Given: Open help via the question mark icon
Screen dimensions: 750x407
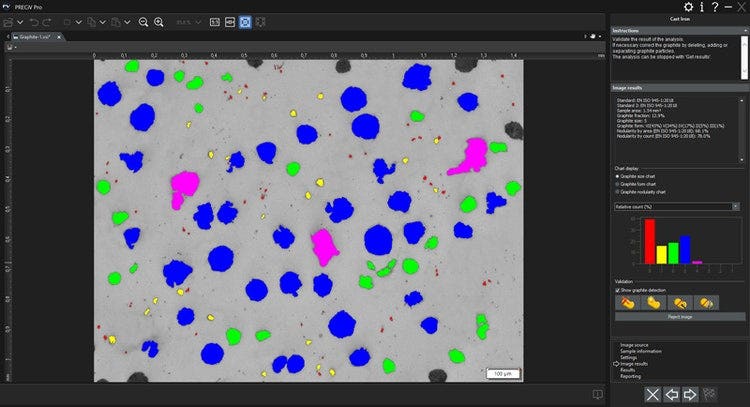Looking at the screenshot, I should (x=714, y=8).
